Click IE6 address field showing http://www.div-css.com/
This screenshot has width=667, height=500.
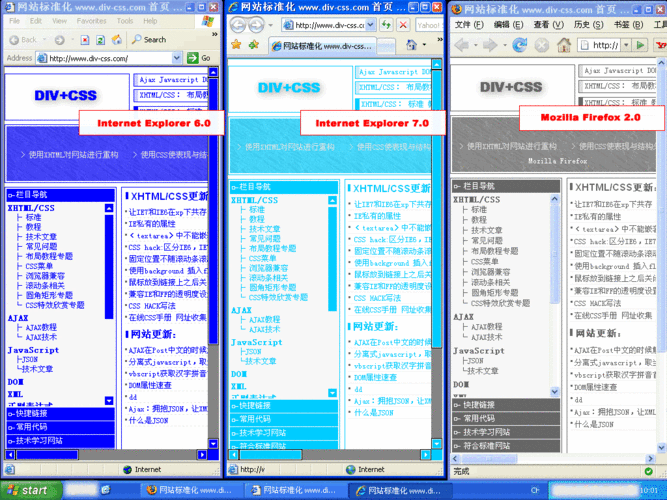pyautogui.click(x=110, y=58)
